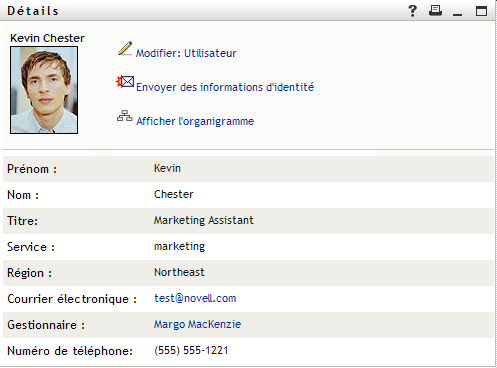This screenshot has height=368, width=497.
Task: Click the Titre: label
Action: click(23, 221)
